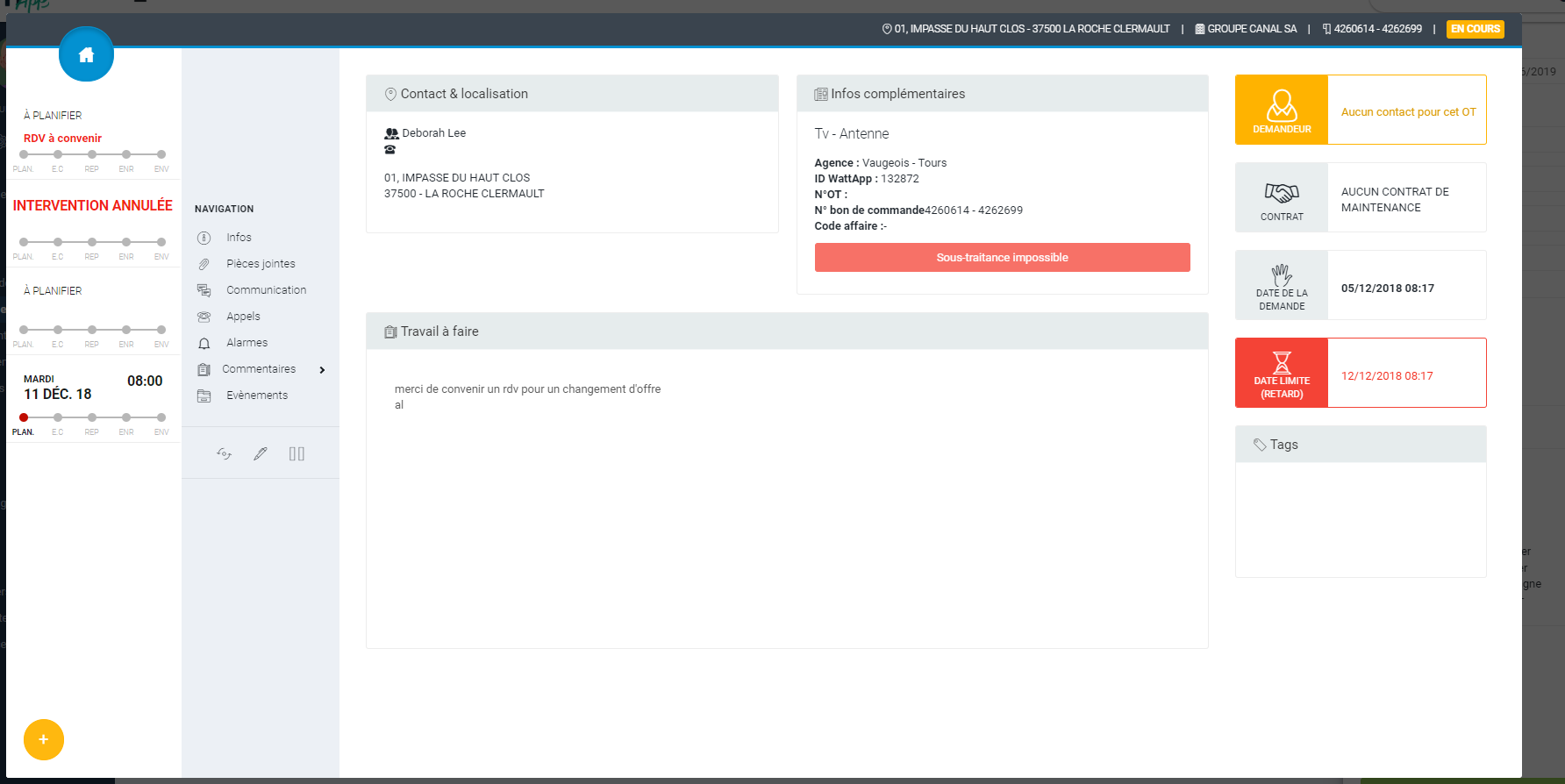Go to the Communication section
This screenshot has width=1565, height=784.
coord(266,290)
